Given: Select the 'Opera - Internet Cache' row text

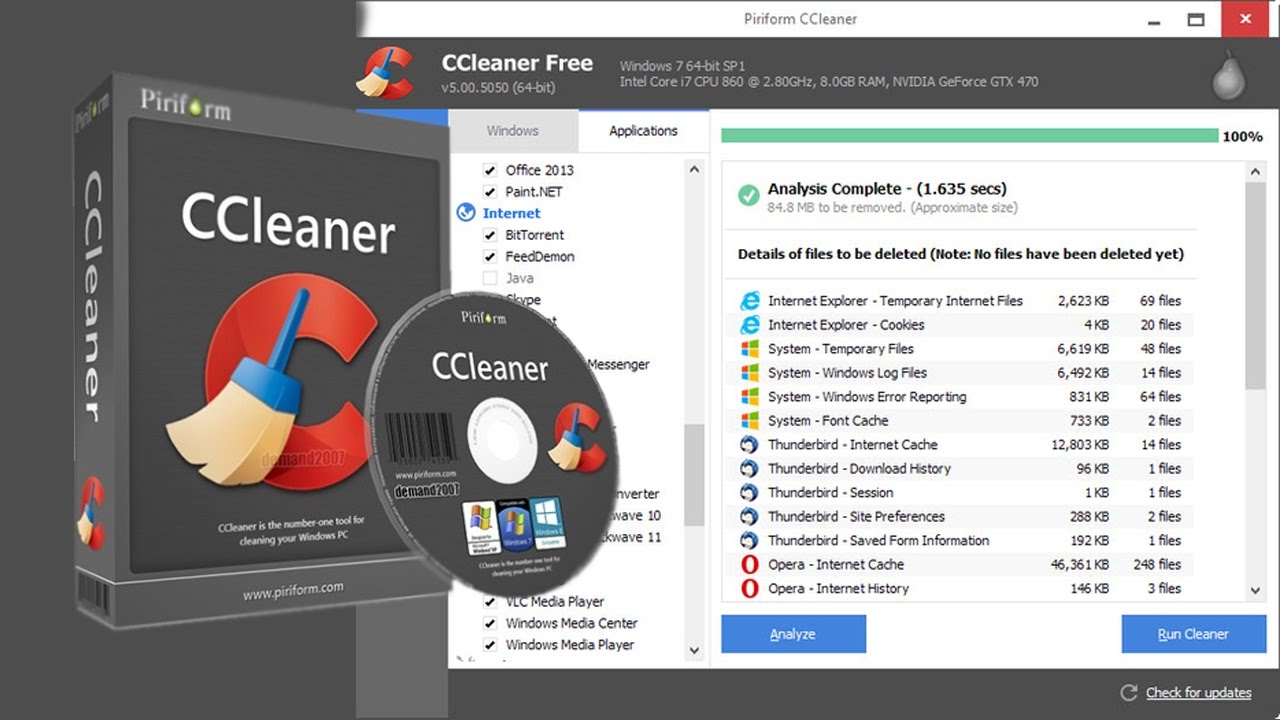Looking at the screenshot, I should 836,565.
